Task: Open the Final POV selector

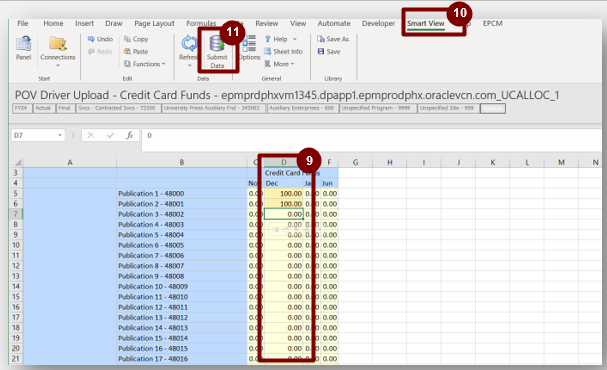Action: pyautogui.click(x=65, y=108)
